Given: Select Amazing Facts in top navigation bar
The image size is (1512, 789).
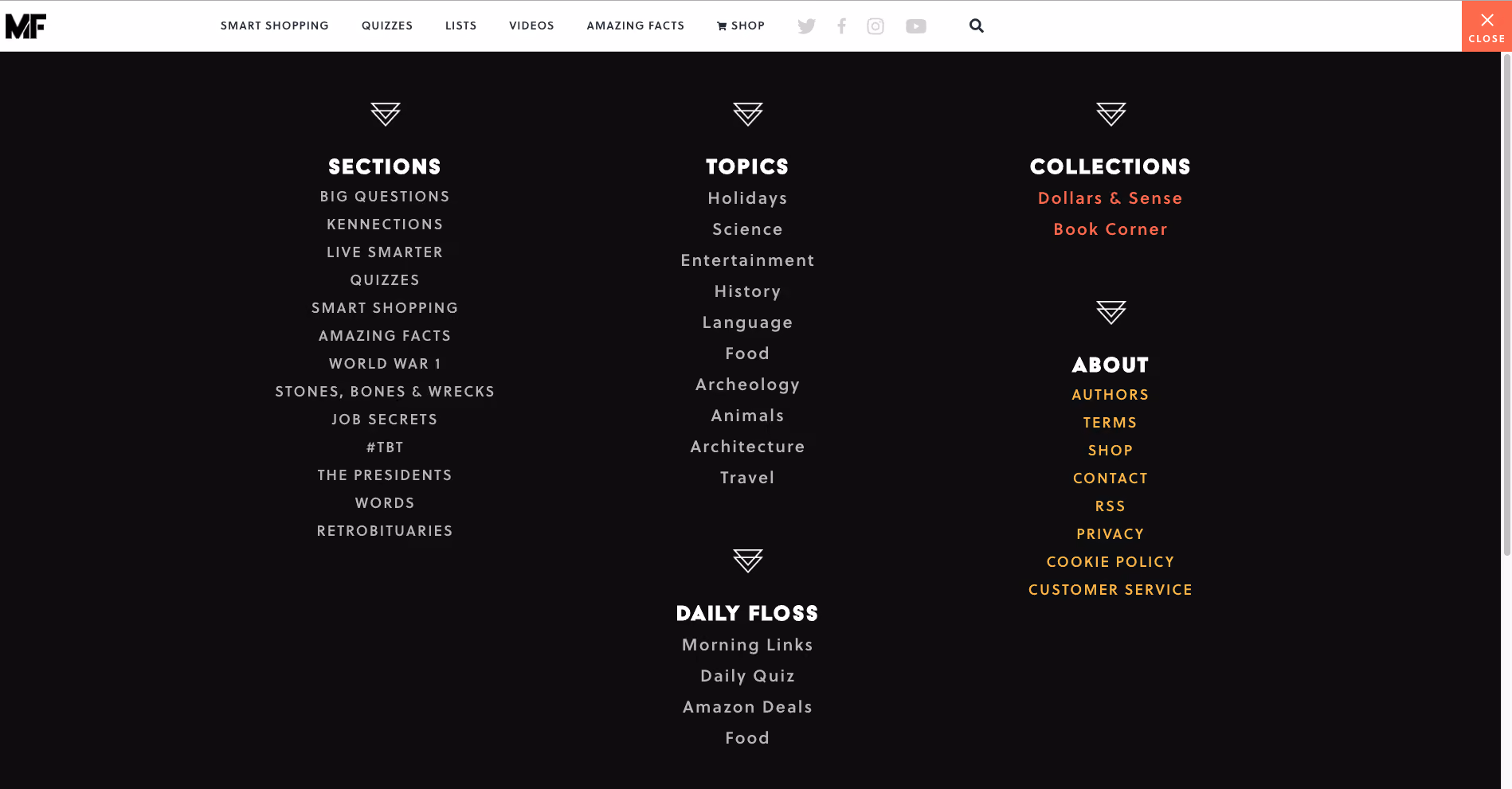Looking at the screenshot, I should point(636,25).
